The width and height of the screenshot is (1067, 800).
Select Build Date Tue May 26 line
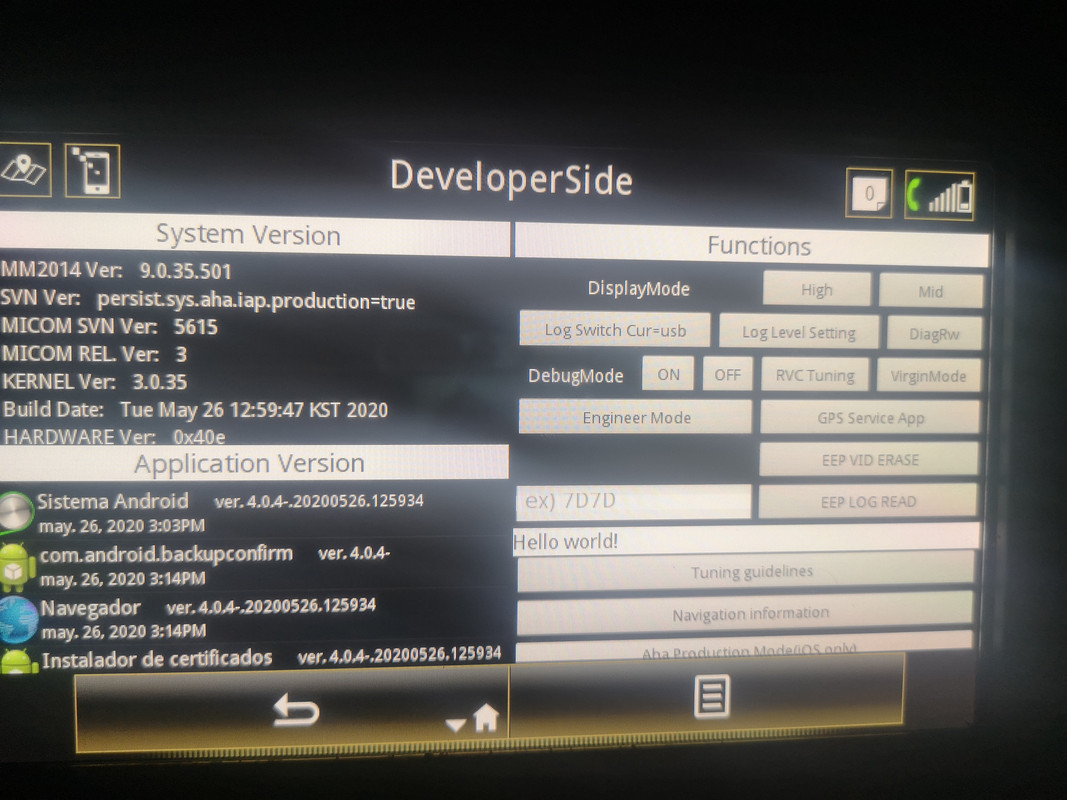[195, 410]
